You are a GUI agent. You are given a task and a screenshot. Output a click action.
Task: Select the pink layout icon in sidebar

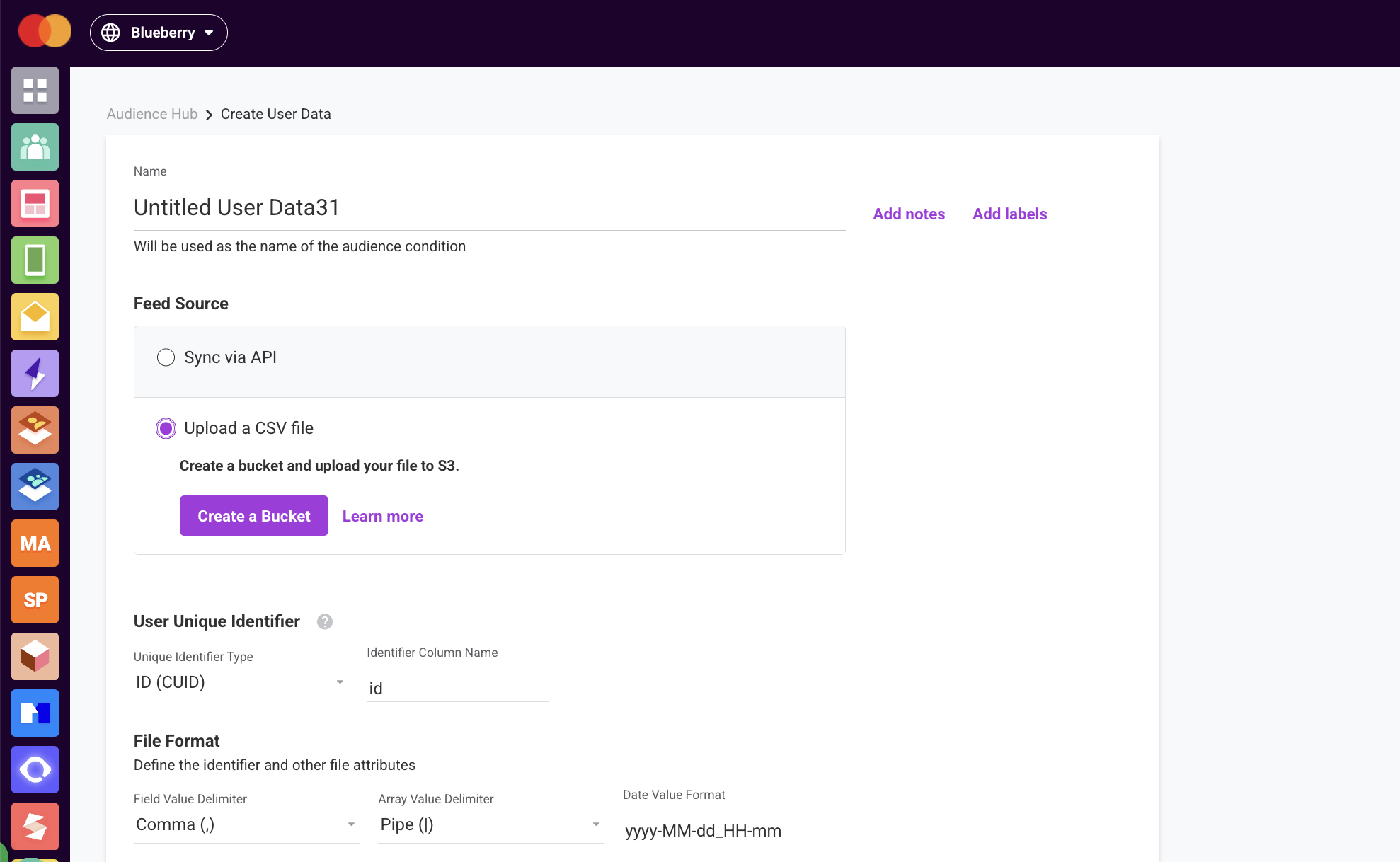tap(35, 204)
